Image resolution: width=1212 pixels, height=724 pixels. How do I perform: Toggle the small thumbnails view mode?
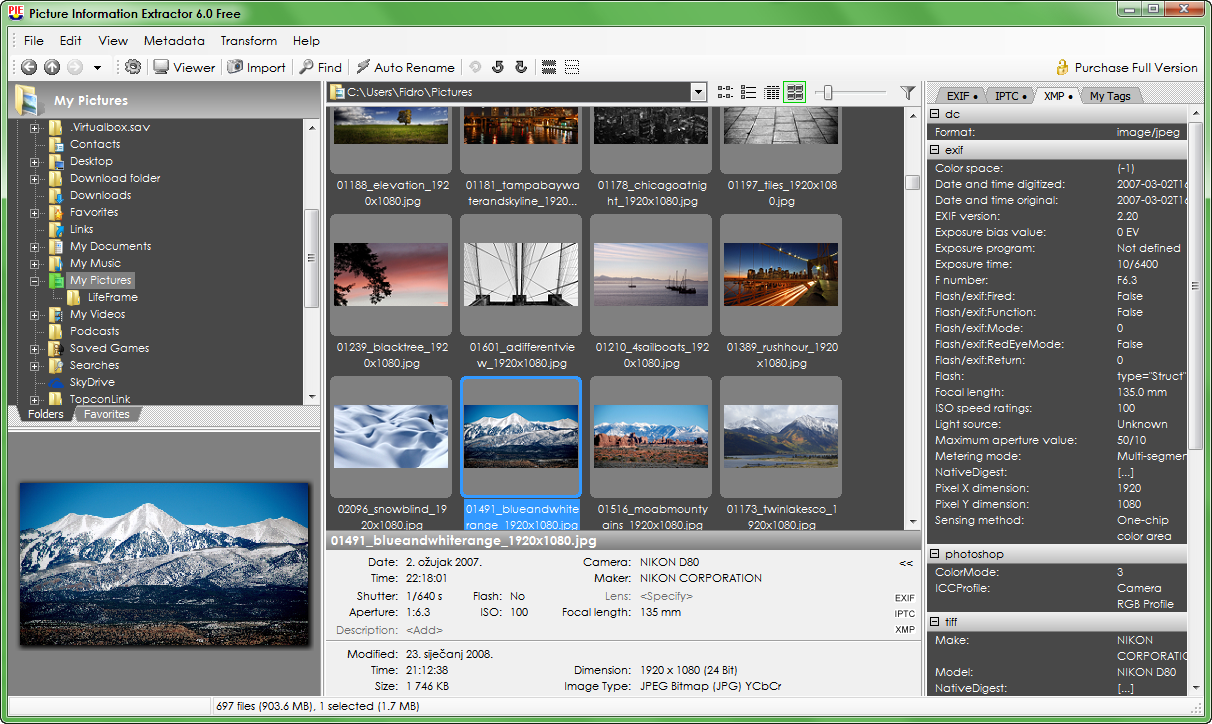click(x=725, y=92)
